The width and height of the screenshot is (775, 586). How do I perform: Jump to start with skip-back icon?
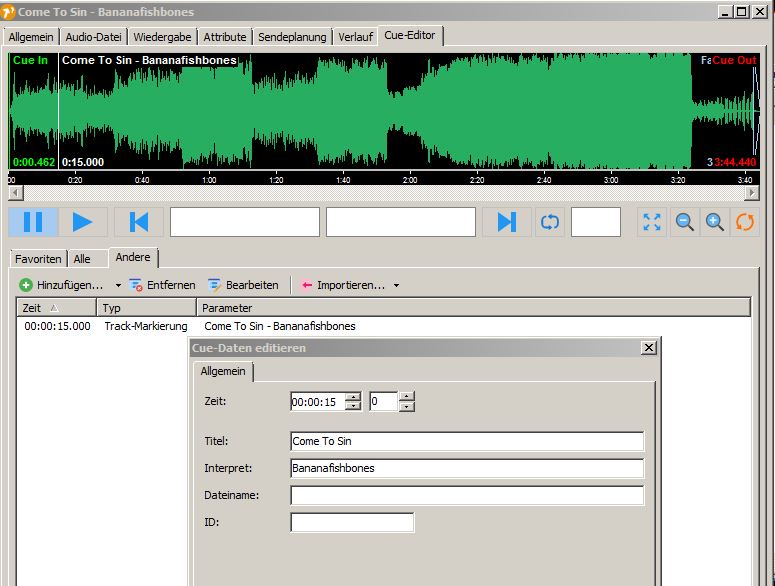(139, 222)
